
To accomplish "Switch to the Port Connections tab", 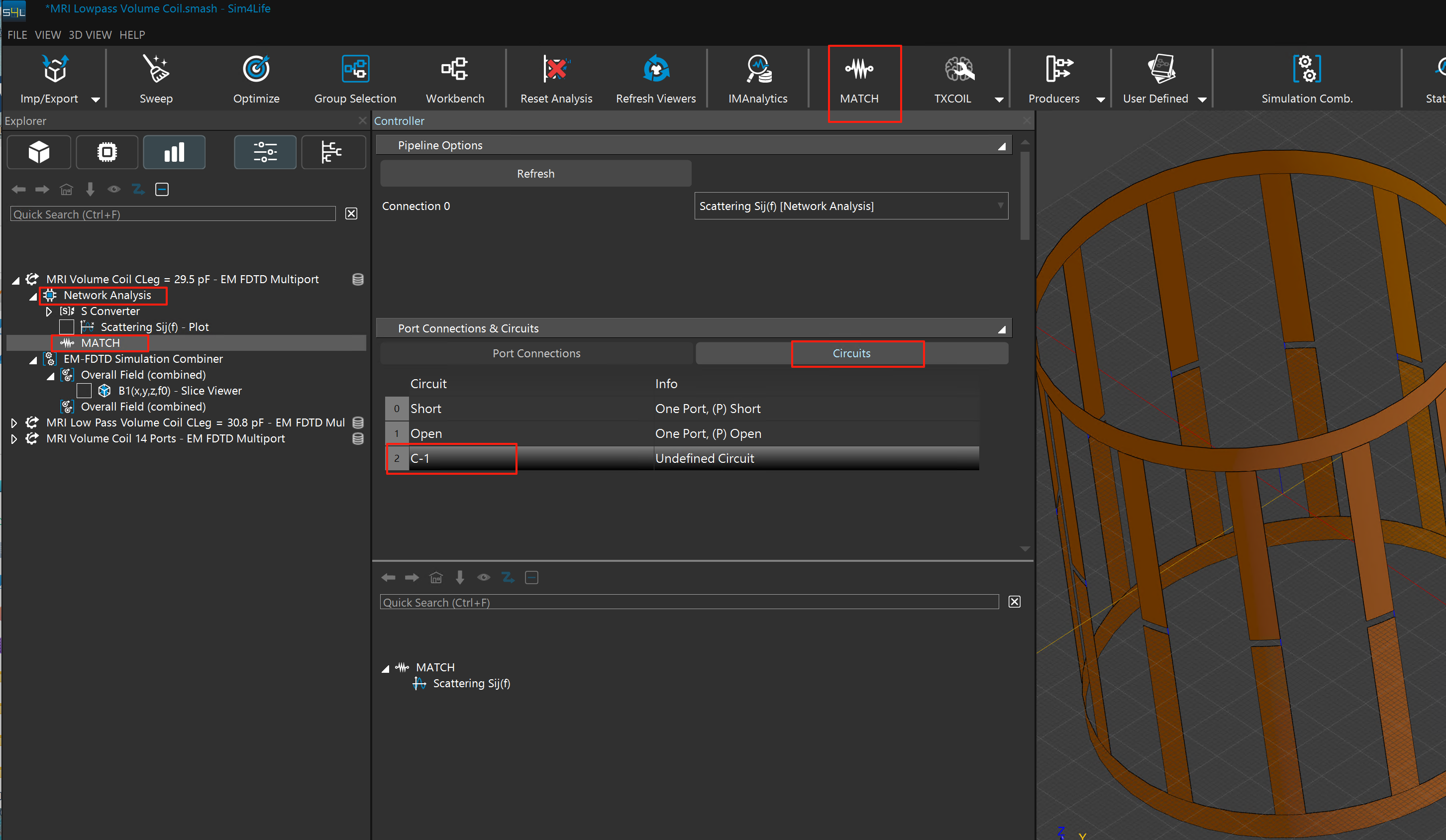I will 536,353.
